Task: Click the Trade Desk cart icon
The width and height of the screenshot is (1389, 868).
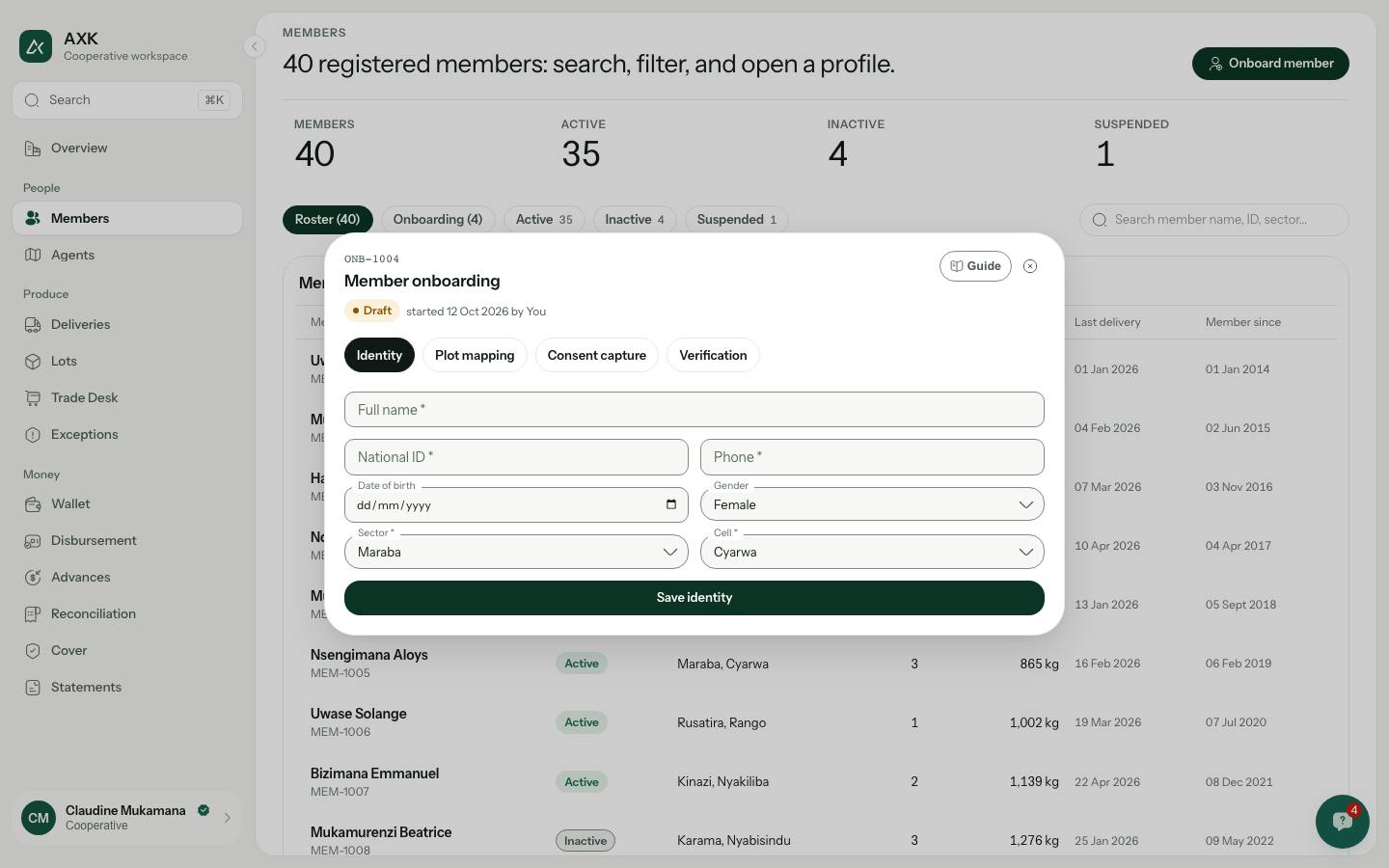Action: [x=33, y=398]
